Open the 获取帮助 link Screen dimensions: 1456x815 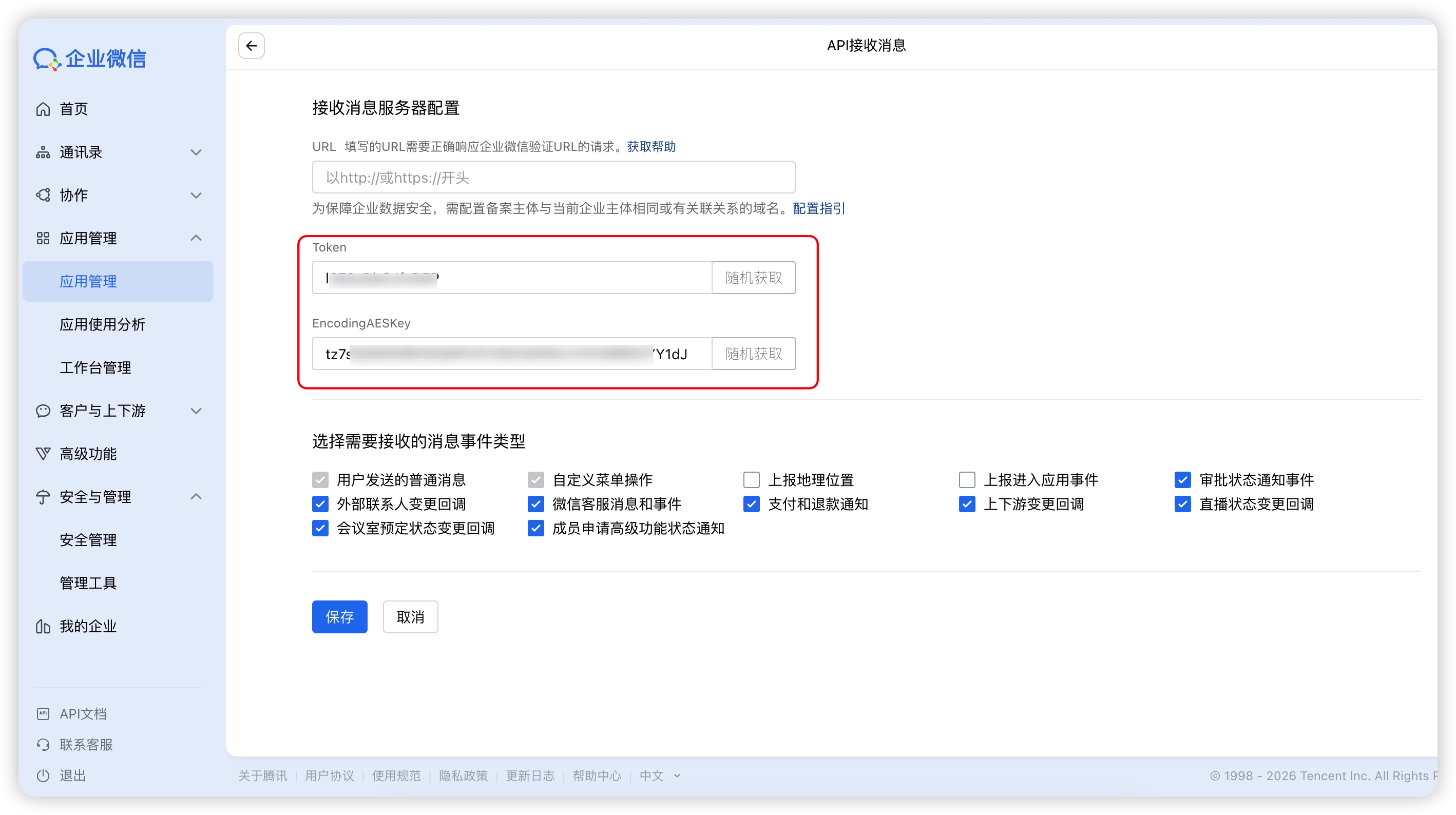[651, 146]
